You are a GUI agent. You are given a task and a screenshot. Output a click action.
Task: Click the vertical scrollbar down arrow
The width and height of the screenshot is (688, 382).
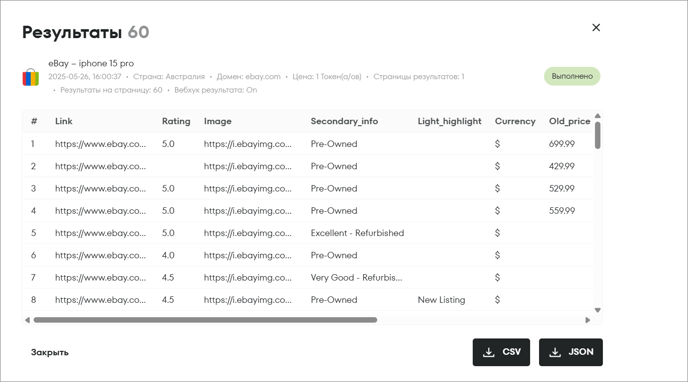[598, 310]
